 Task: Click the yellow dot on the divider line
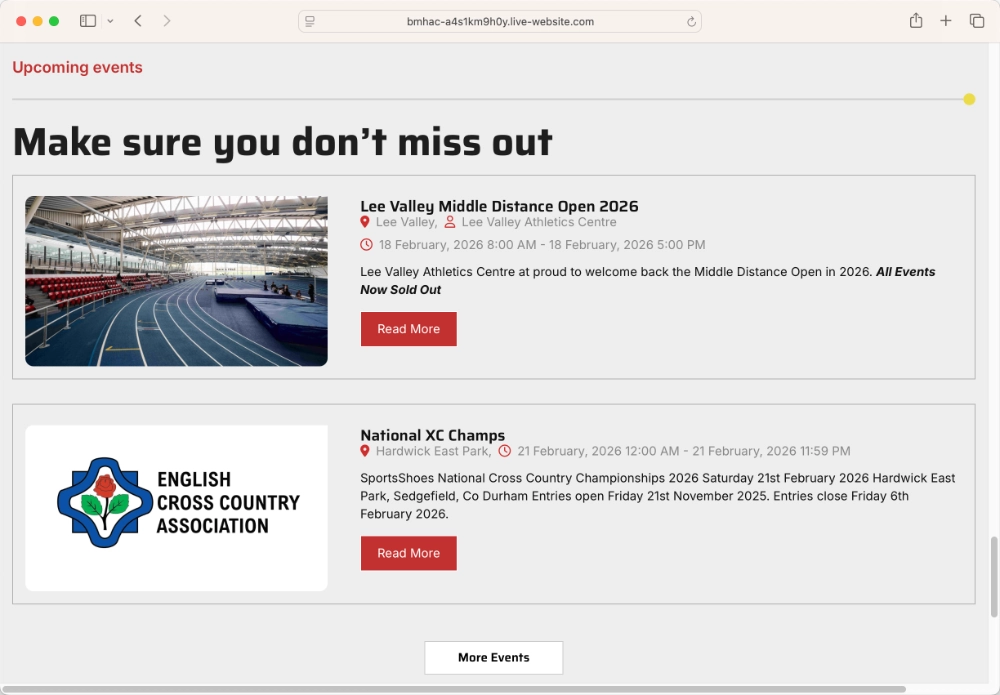969,99
